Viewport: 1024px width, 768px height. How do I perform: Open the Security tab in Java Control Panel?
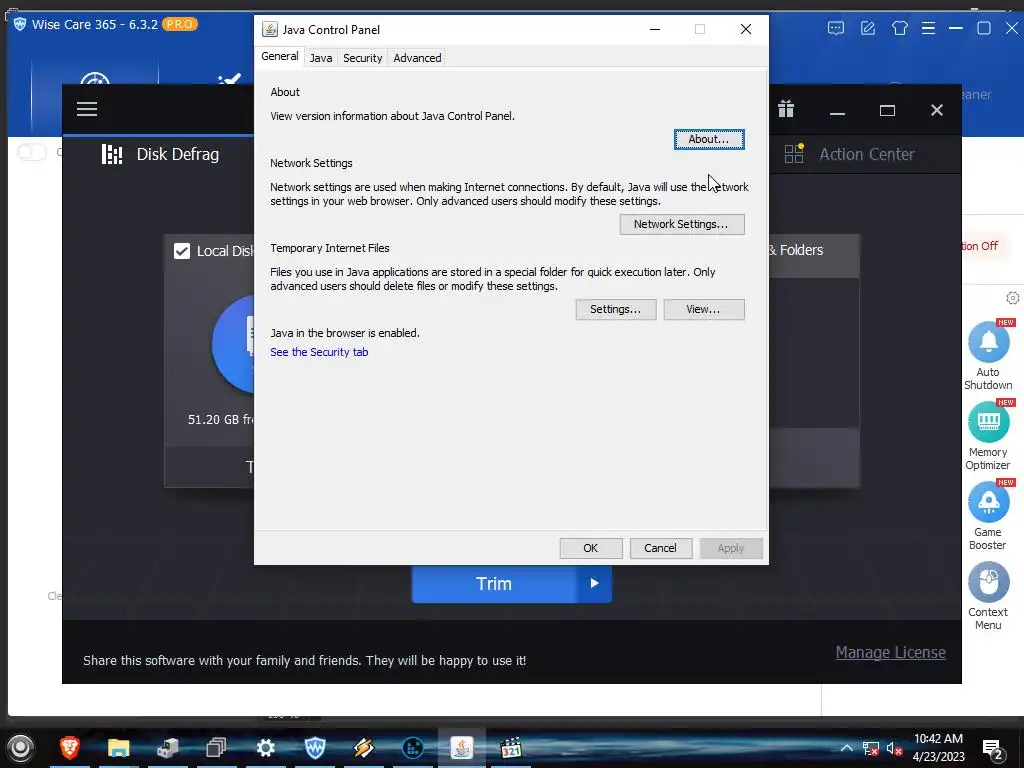tap(362, 58)
